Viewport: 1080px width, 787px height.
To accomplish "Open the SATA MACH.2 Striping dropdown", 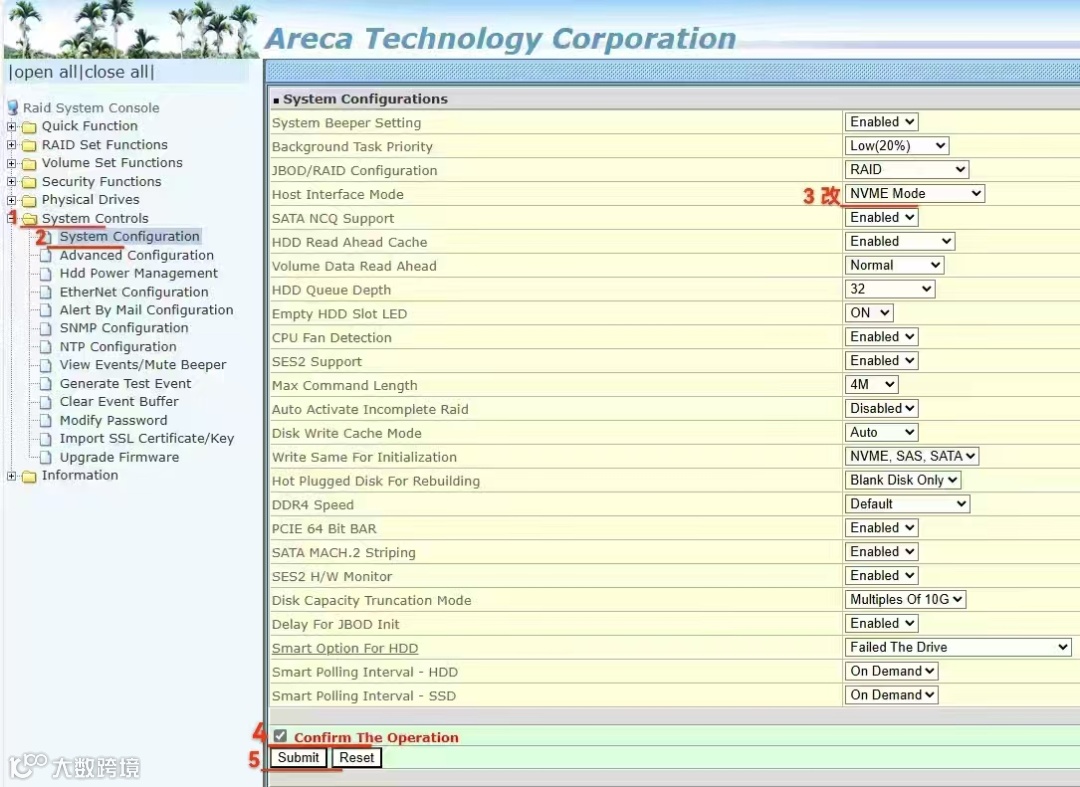I will [882, 552].
